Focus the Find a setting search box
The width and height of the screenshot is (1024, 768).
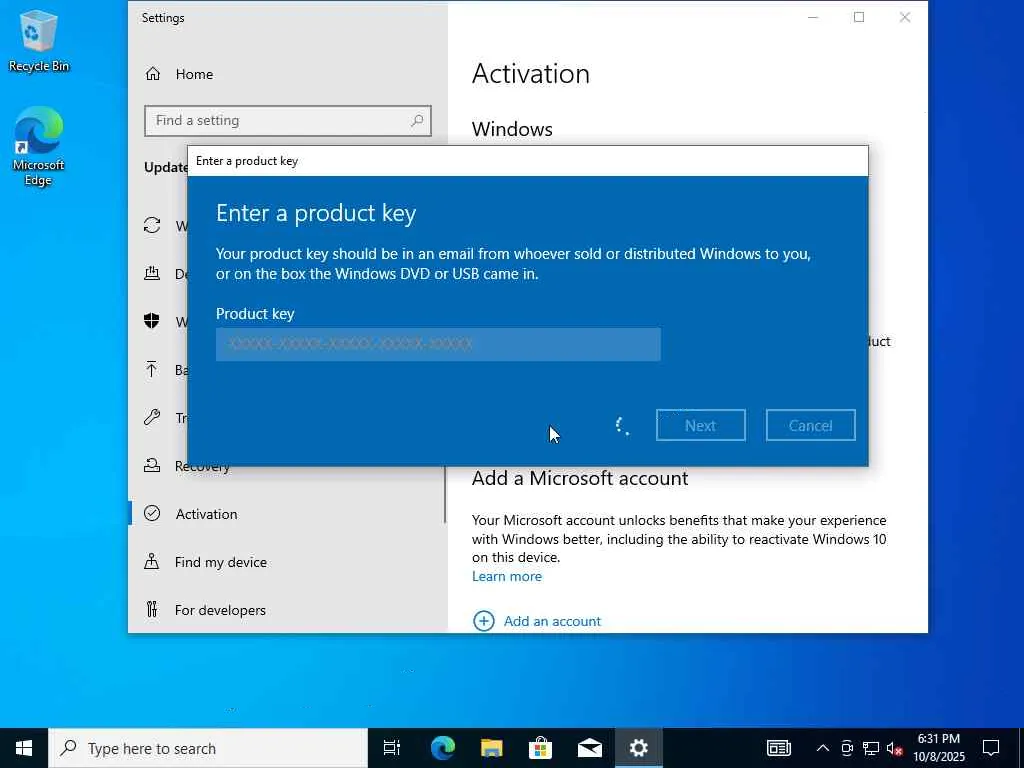288,121
